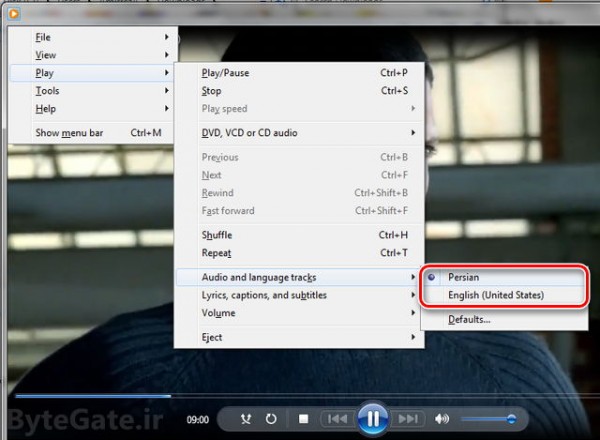Click the Next track button

point(407,419)
